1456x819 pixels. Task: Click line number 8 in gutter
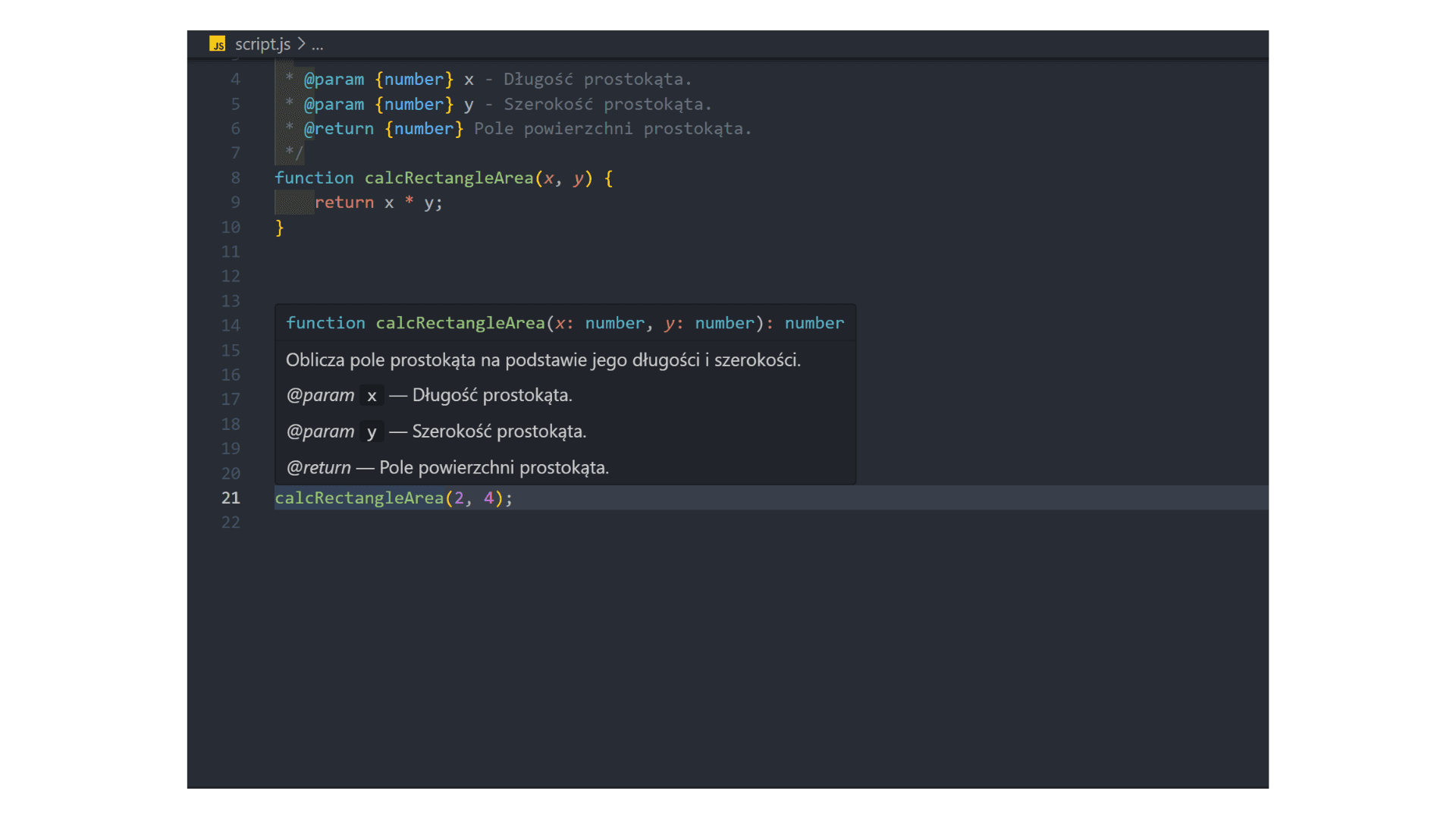[x=235, y=178]
